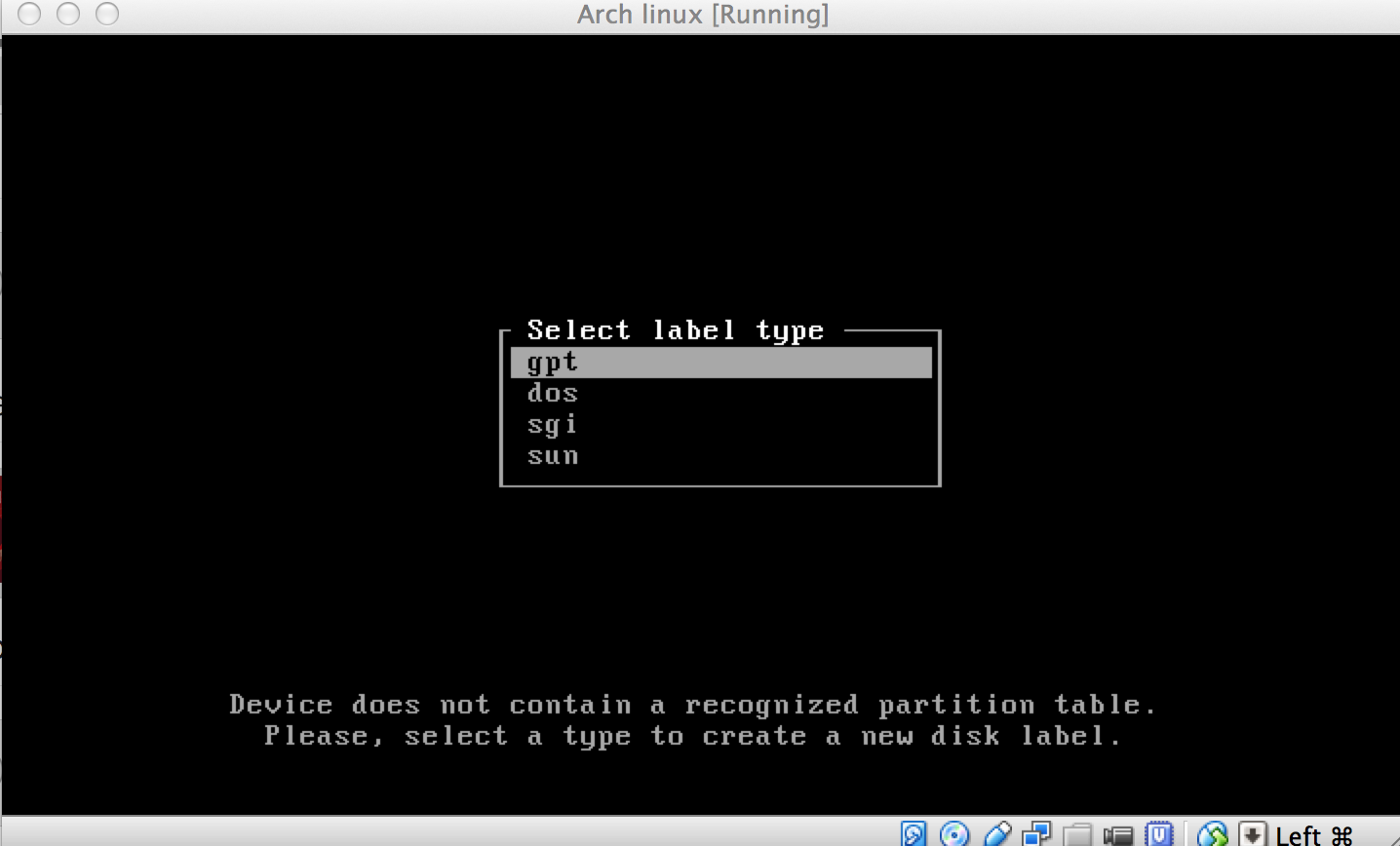Click the 'Please, select a type' message line
This screenshot has height=846, width=1400.
point(693,736)
